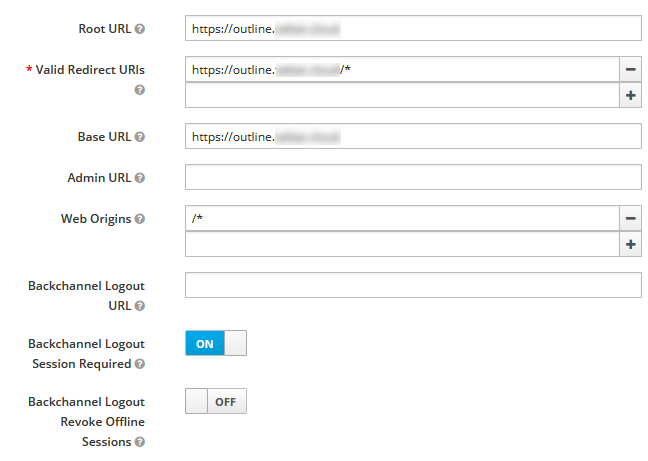Click the empty second Web Origins field
Screen dimensions: 648x461
pyautogui.click(x=402, y=244)
